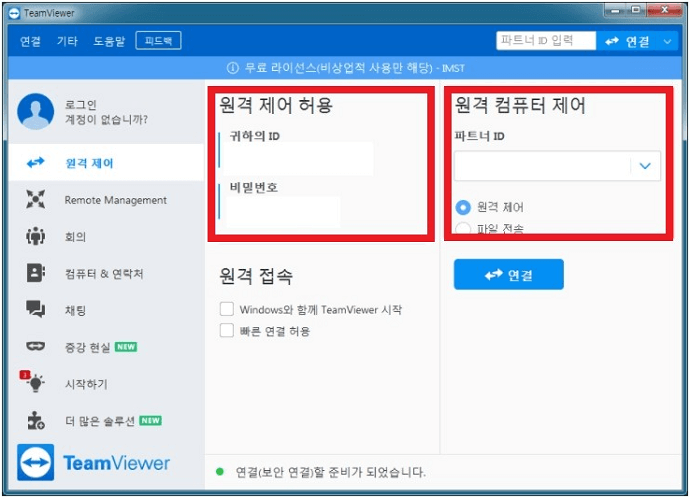Select the 파일 전송 radio button
Image resolution: width=689 pixels, height=497 pixels.
[463, 229]
